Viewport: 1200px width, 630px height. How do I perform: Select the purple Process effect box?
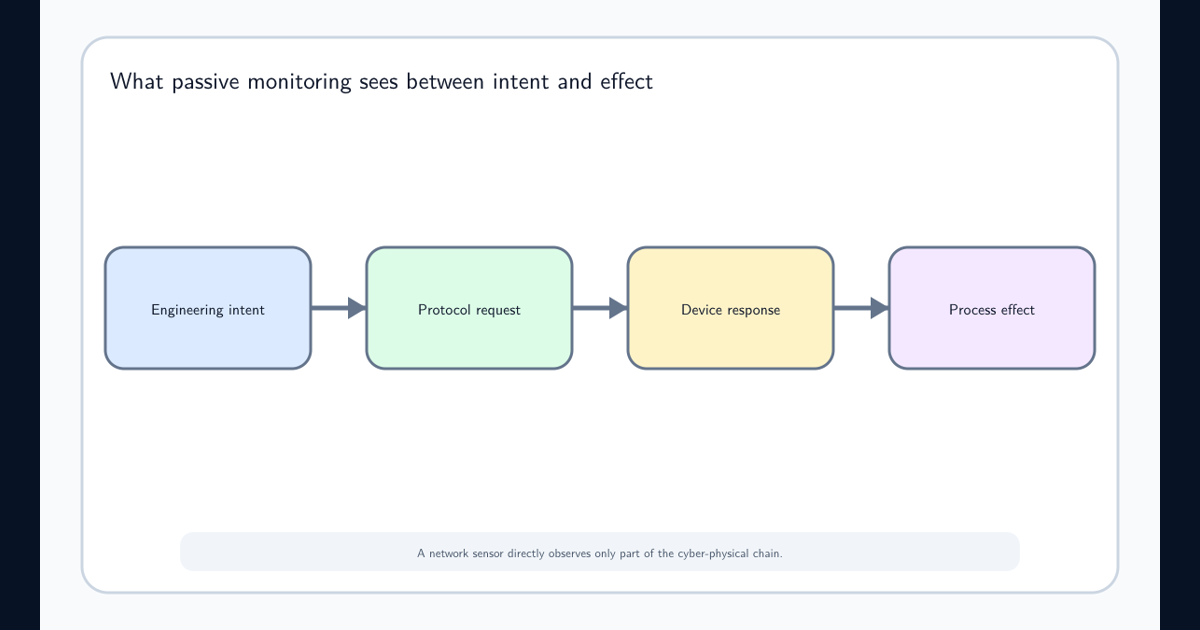coord(992,308)
